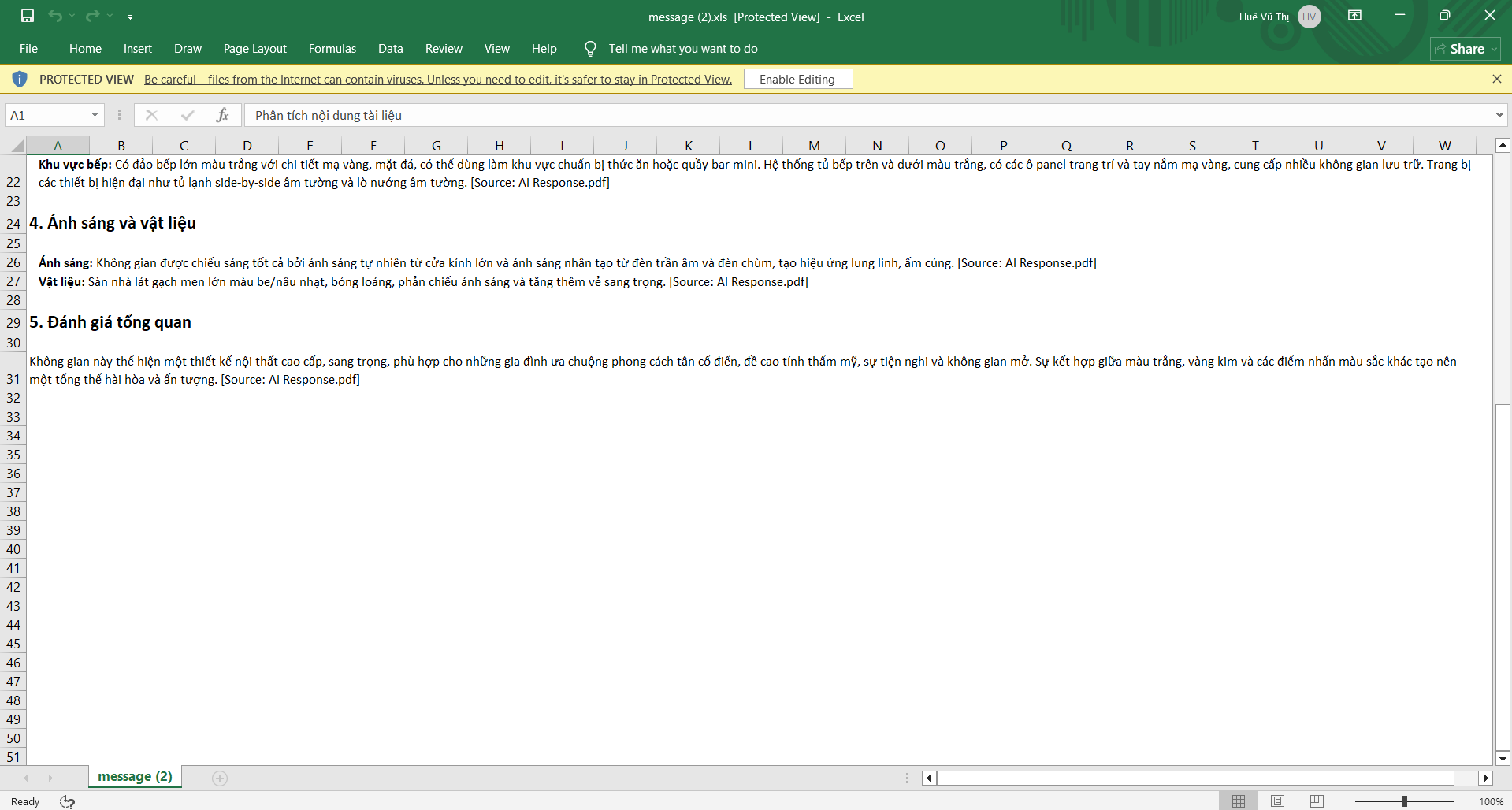Expand the Name Box dropdown

pyautogui.click(x=95, y=115)
